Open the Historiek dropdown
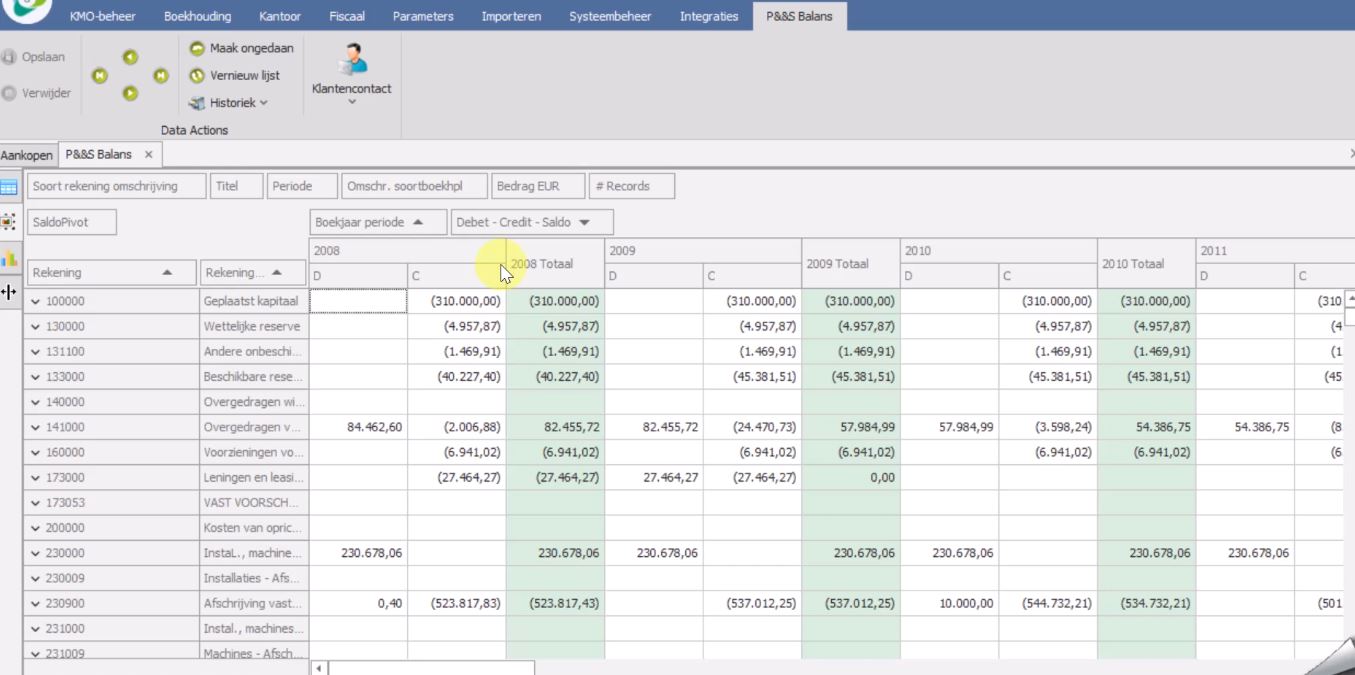The image size is (1355, 675). [229, 102]
